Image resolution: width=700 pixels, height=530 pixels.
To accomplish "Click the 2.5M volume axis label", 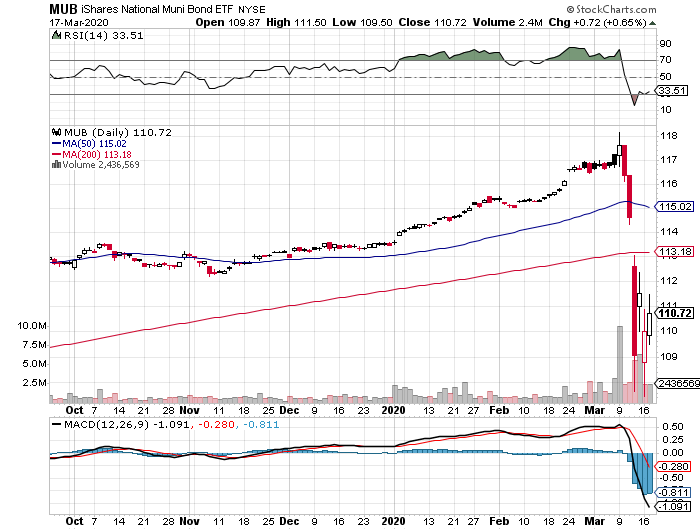I will pos(34,383).
